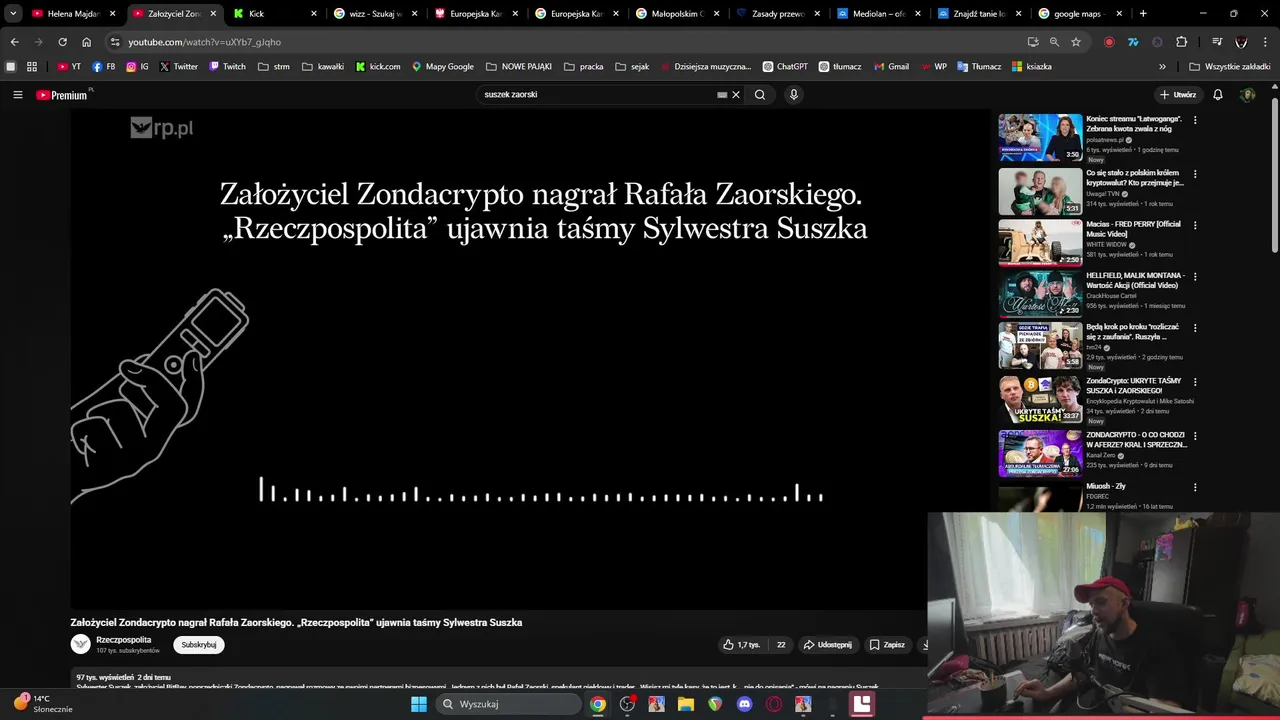Switch to the Helena Majdan tab
This screenshot has height=720, width=1280.
72,14
